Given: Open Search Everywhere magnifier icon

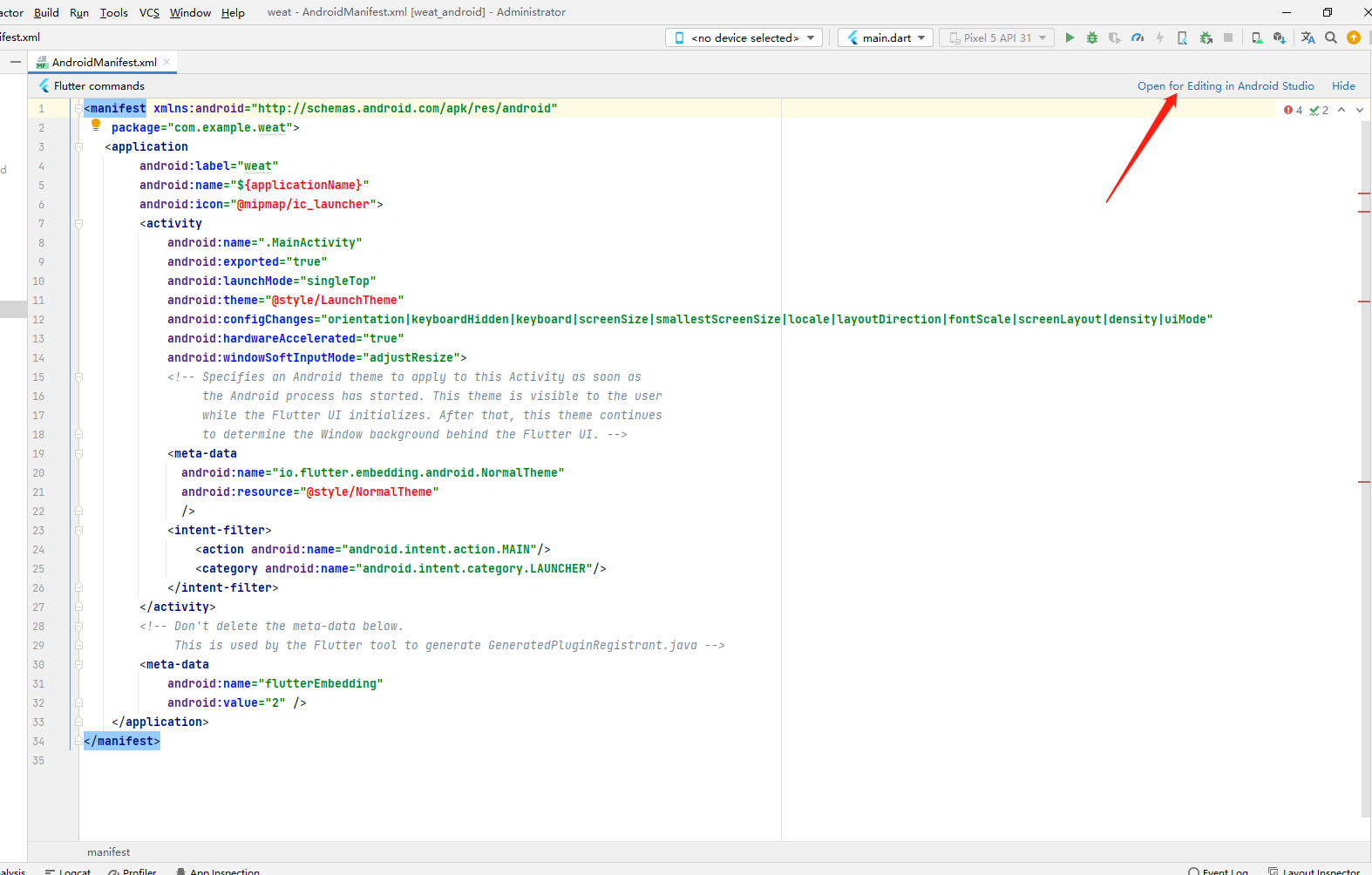Looking at the screenshot, I should [1331, 37].
